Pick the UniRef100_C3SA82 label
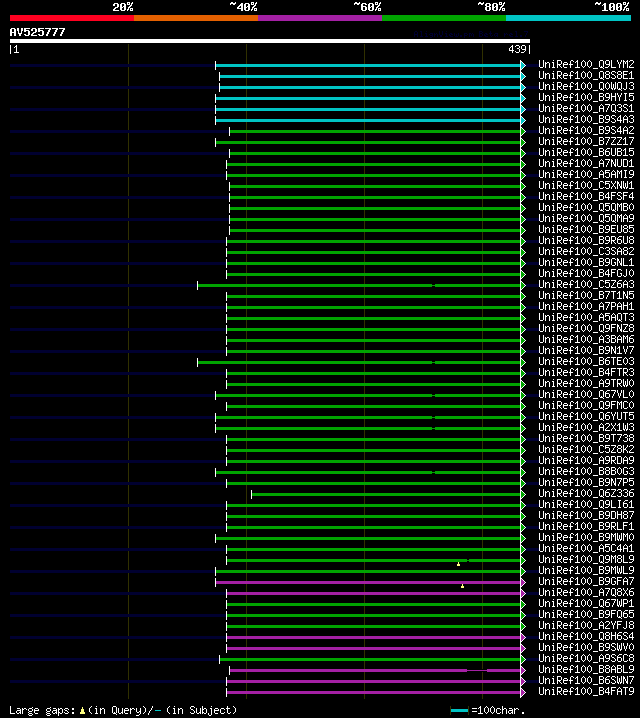Viewport: 640px width, 718px height. click(x=586, y=251)
